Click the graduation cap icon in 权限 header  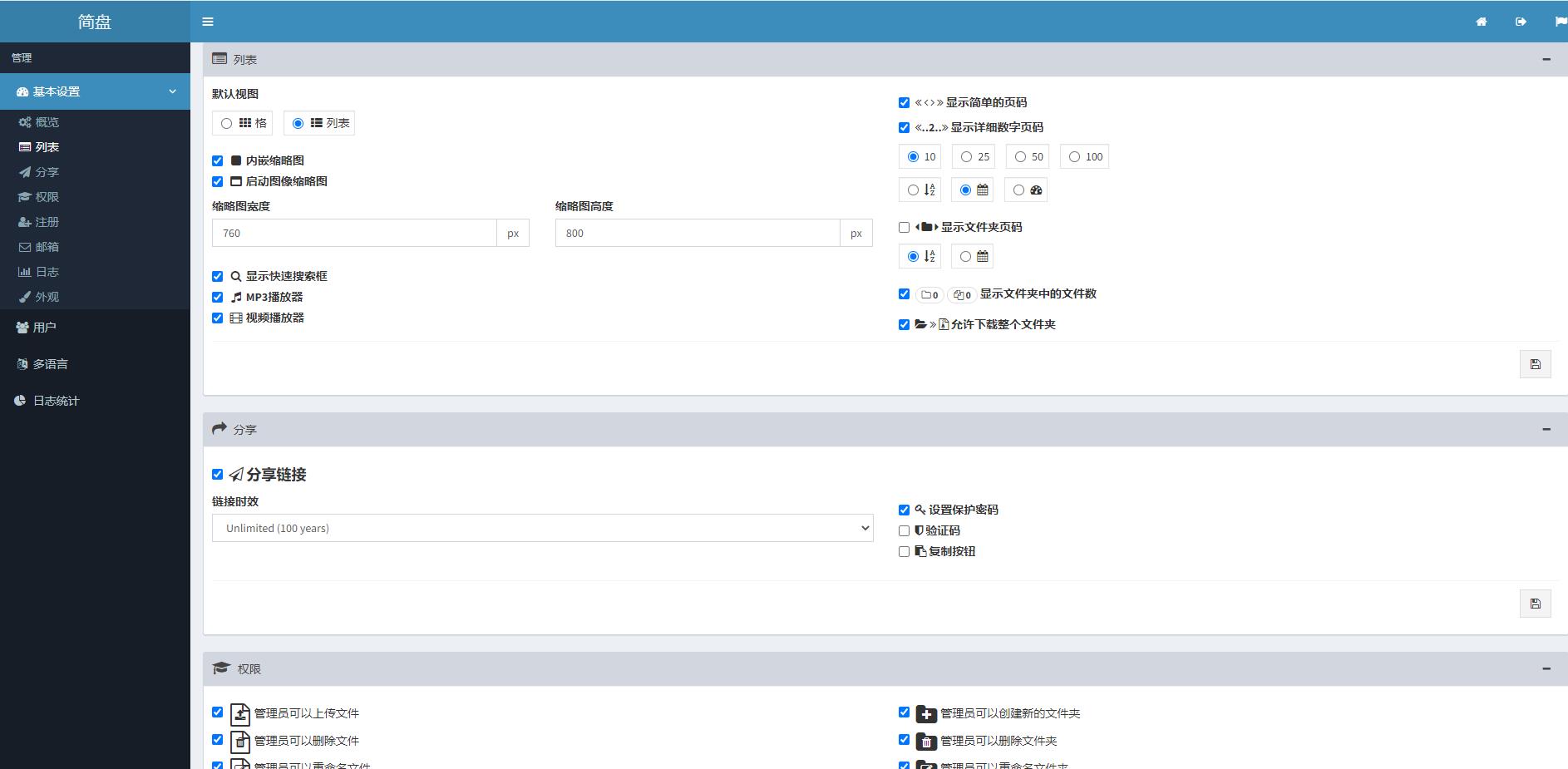pyautogui.click(x=220, y=668)
